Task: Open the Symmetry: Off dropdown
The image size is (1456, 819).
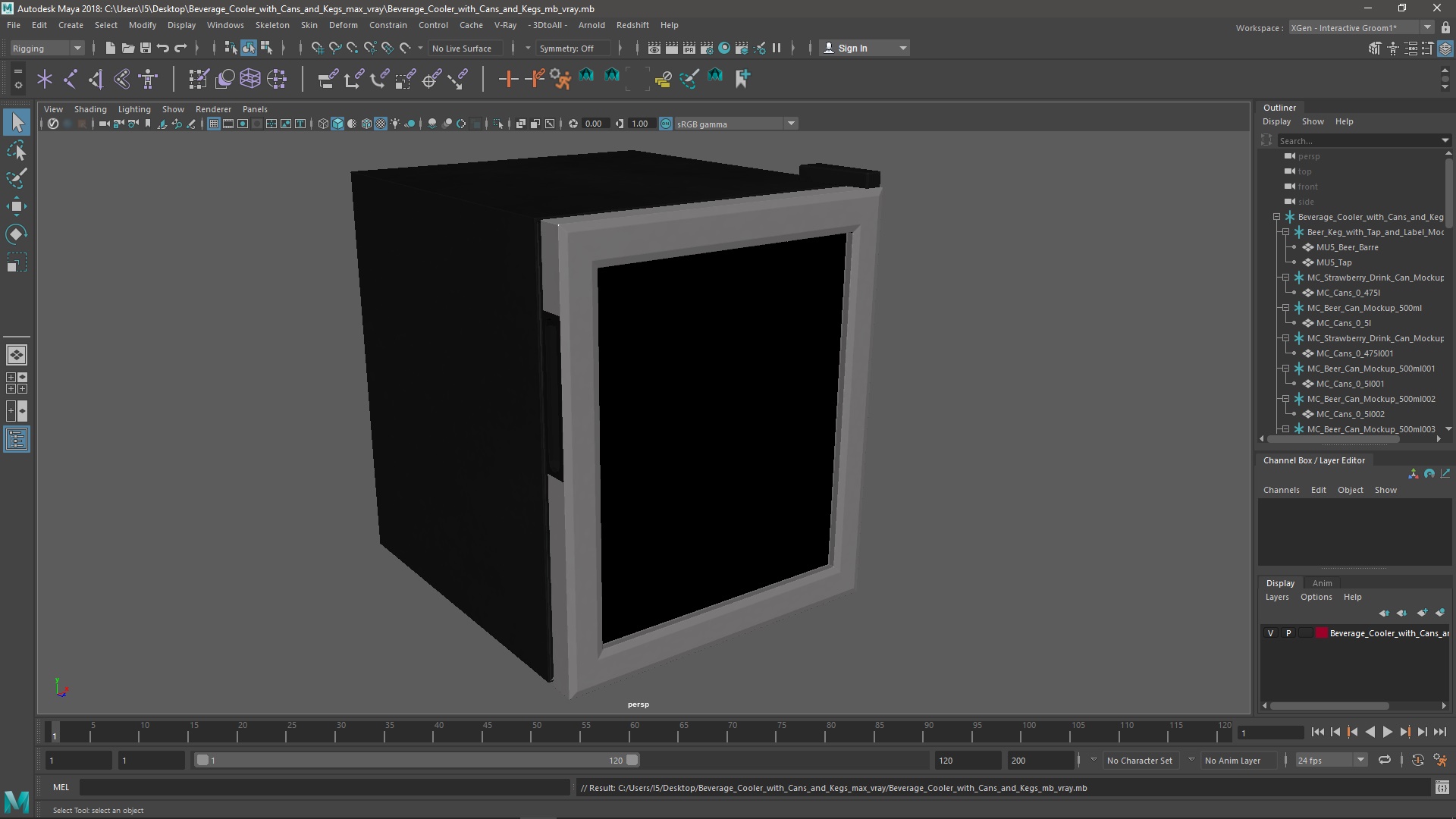Action: click(573, 48)
